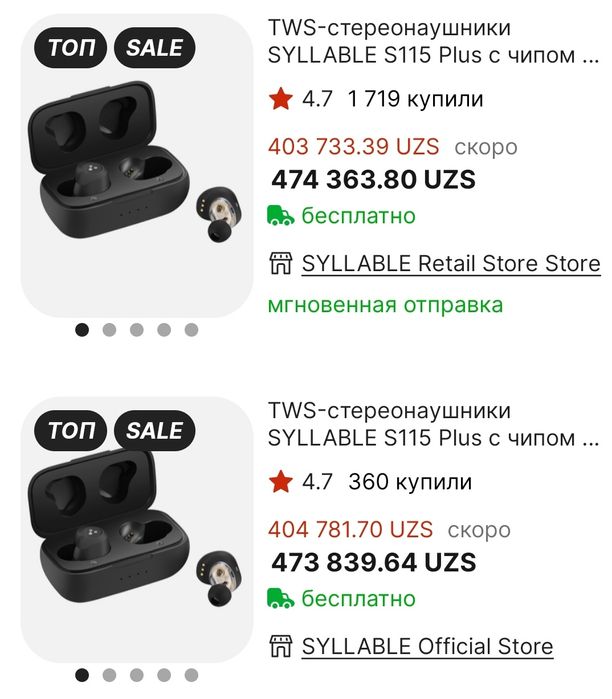Viewport: 612px width, 699px height.
Task: Click the red star rating icon of first listing
Action: tap(281, 99)
